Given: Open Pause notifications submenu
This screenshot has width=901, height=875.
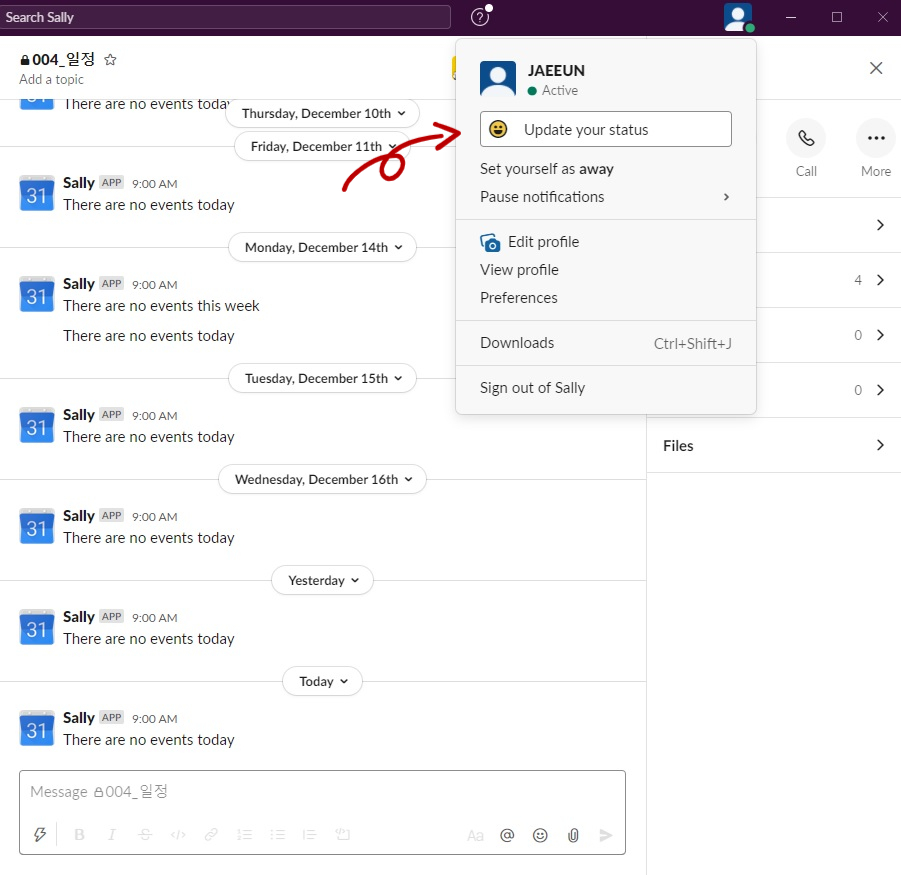Looking at the screenshot, I should 606,197.
